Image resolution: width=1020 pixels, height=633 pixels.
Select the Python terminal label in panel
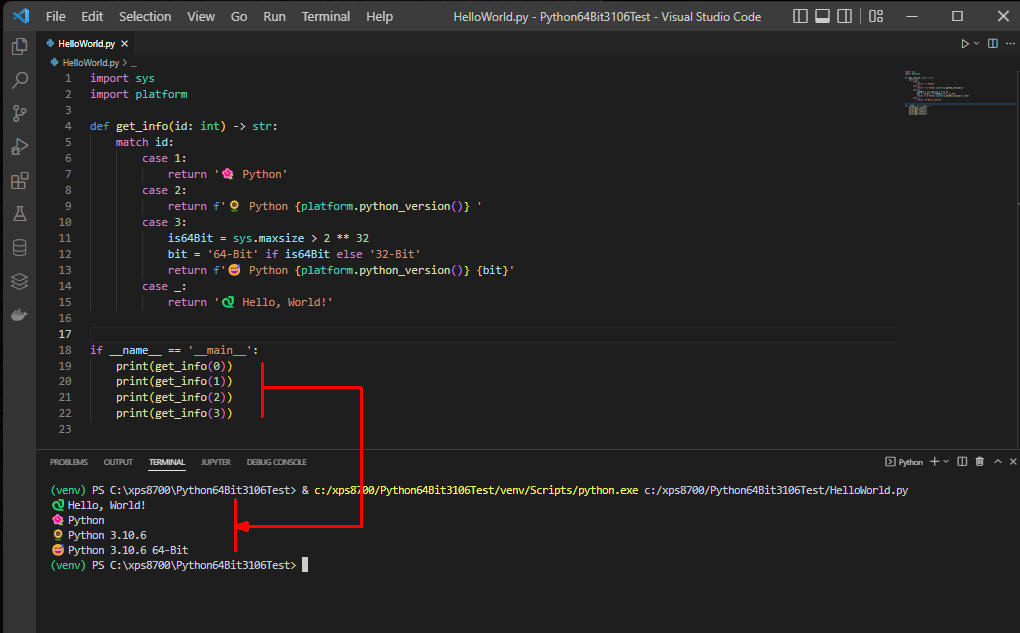904,462
